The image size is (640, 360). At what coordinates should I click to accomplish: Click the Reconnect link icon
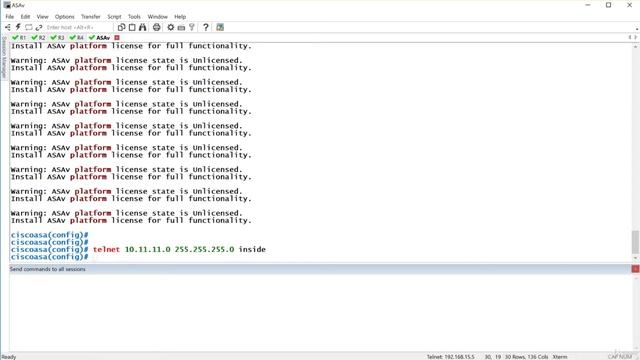[x=39, y=27]
